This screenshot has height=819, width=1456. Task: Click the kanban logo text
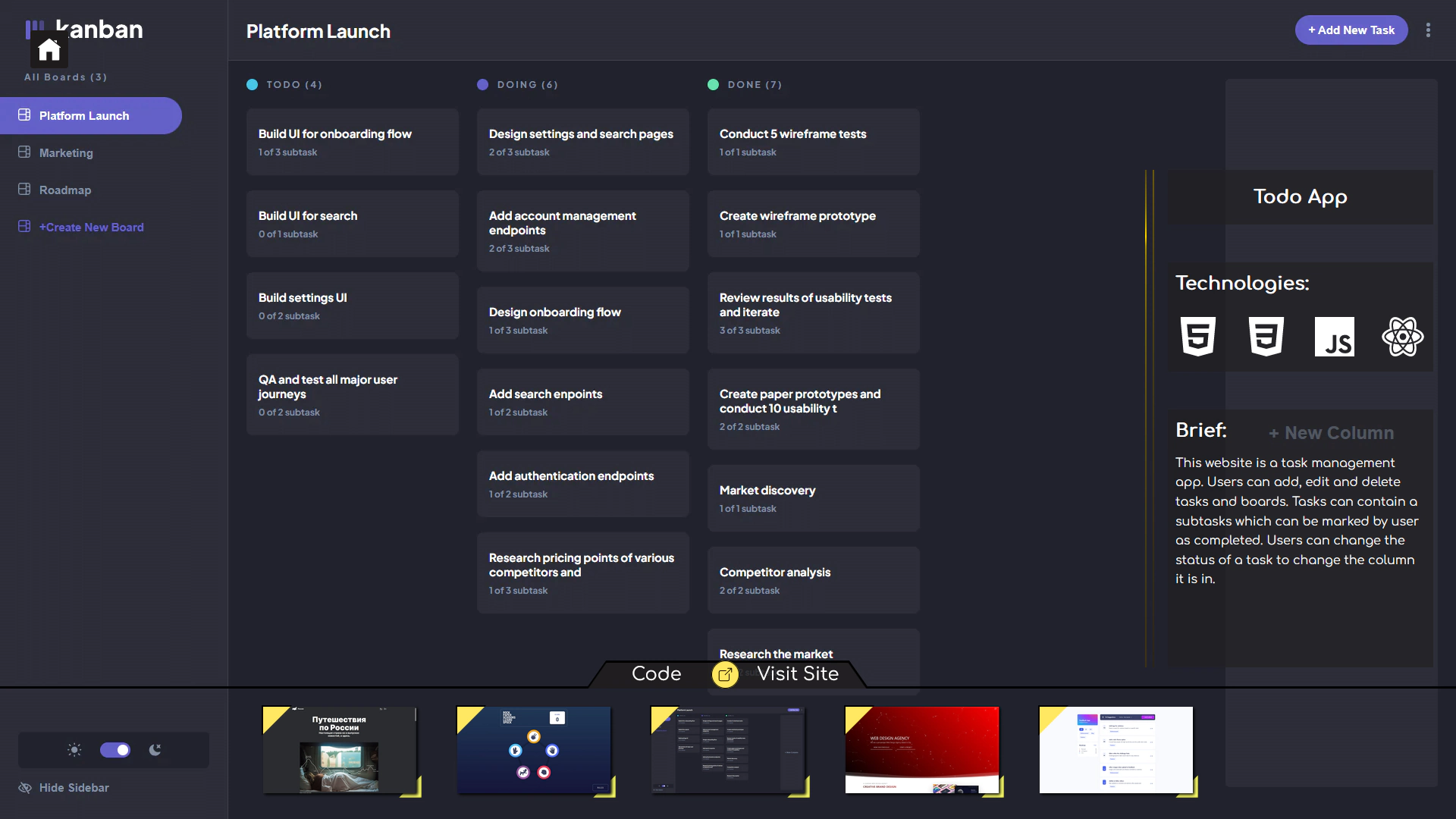click(x=99, y=30)
